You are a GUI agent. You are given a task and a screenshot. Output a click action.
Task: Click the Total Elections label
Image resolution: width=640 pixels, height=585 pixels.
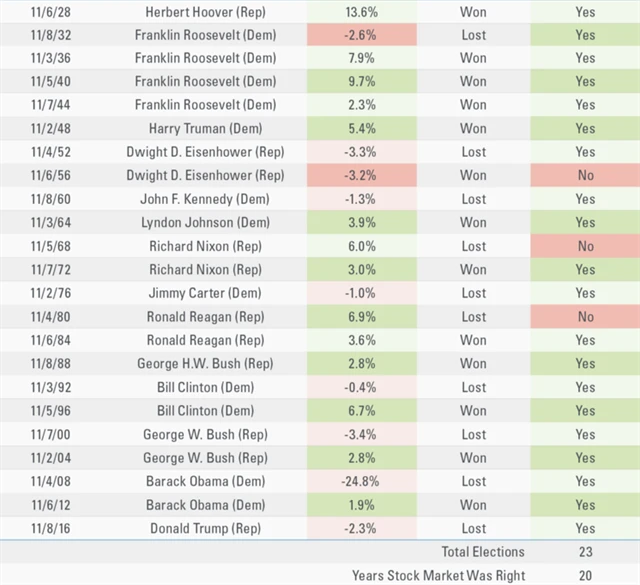(482, 552)
